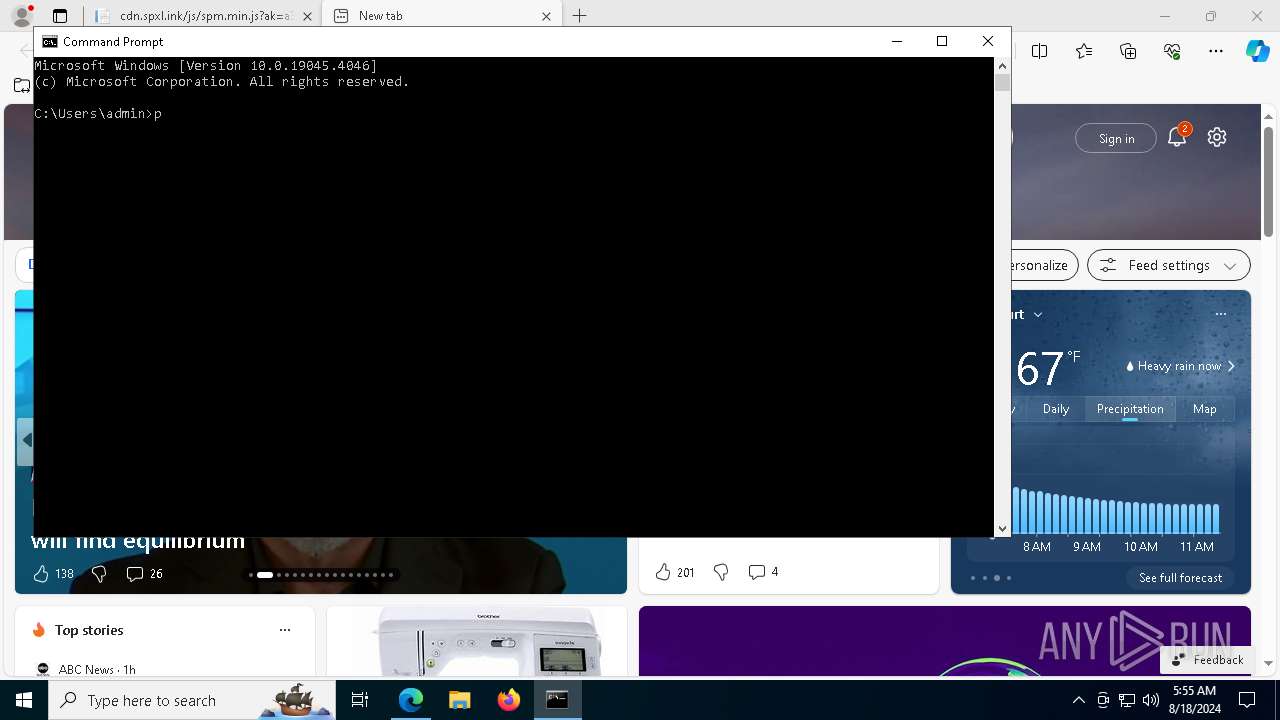The width and height of the screenshot is (1280, 720).
Task: Open network status tray icon
Action: [1127, 700]
